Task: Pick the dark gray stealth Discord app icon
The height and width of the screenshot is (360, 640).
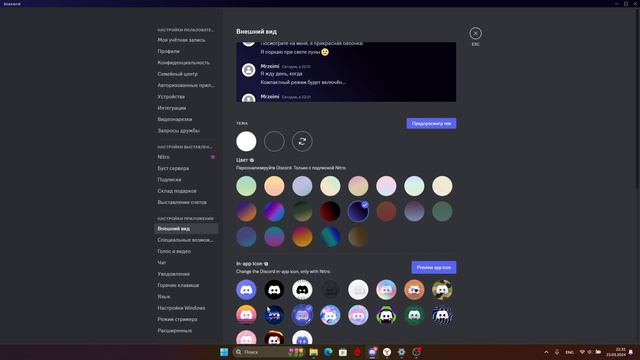Action: pyautogui.click(x=330, y=290)
